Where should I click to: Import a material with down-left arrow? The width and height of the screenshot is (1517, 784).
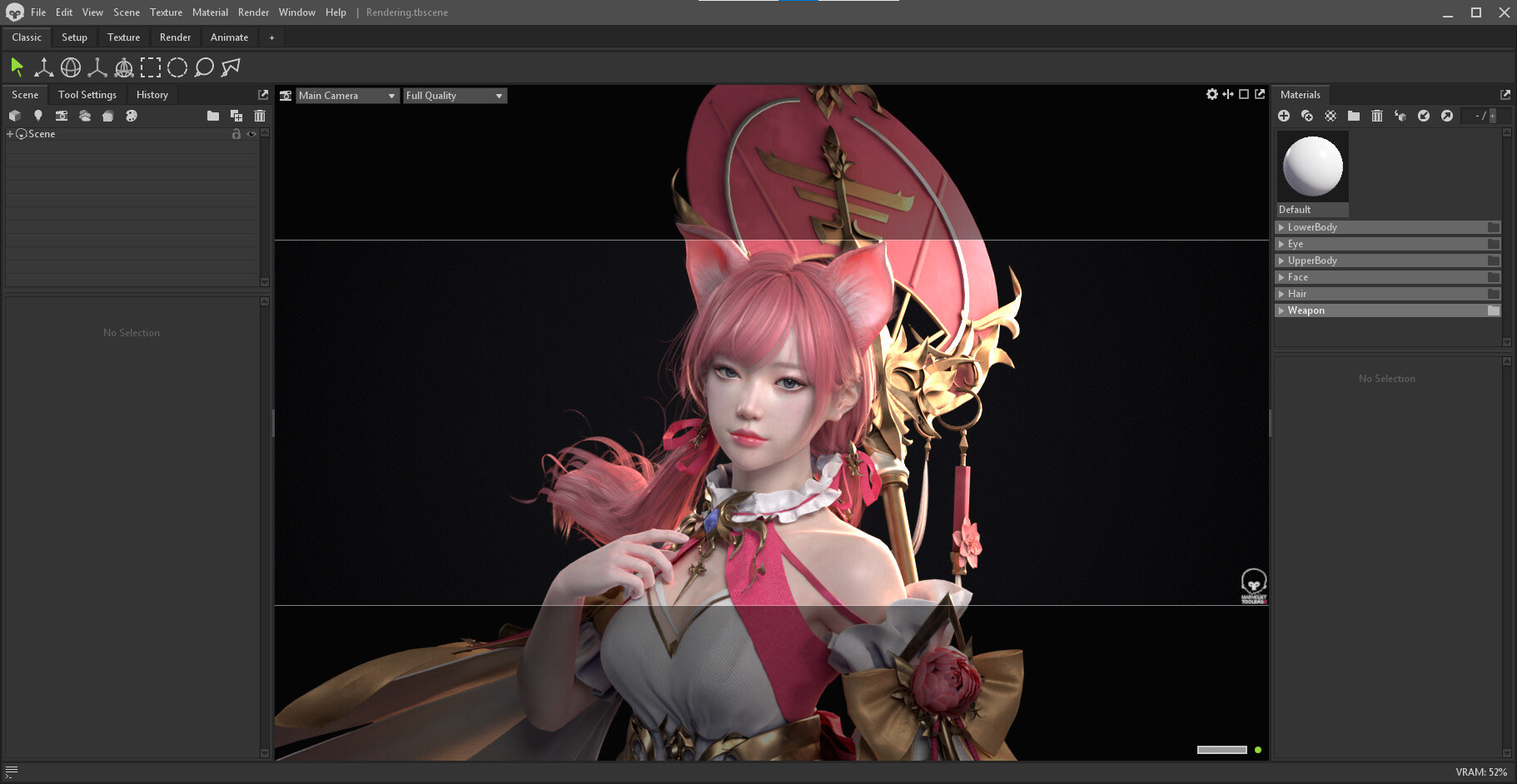1424,116
